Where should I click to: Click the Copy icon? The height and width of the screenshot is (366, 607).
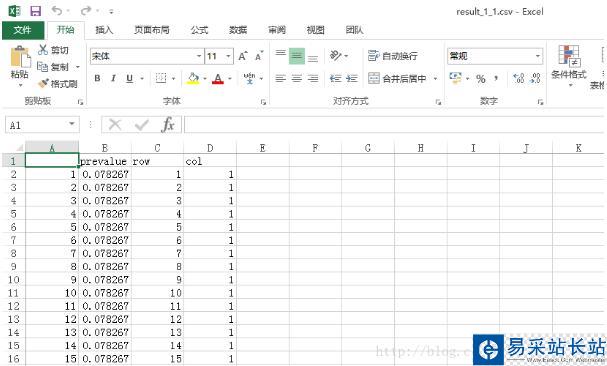43,67
